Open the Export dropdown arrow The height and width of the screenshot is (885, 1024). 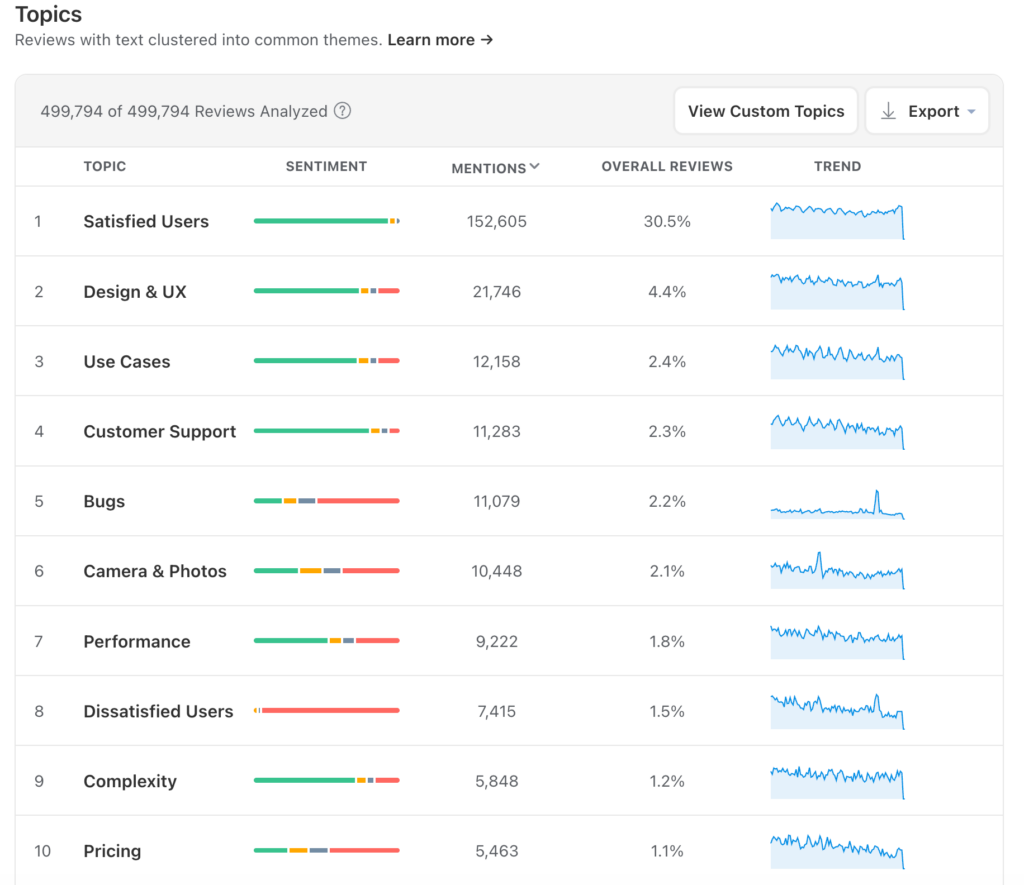tap(971, 112)
